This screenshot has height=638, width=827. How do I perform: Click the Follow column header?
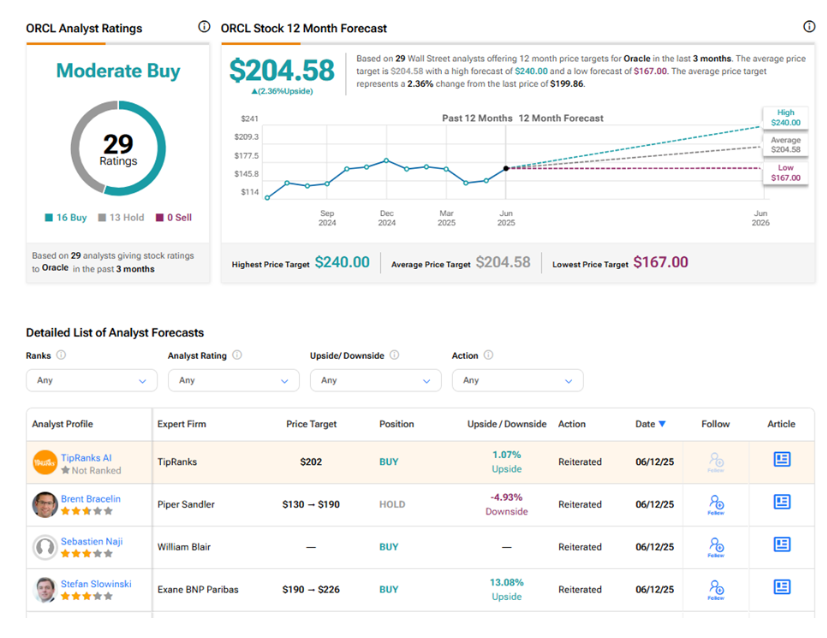pos(716,424)
